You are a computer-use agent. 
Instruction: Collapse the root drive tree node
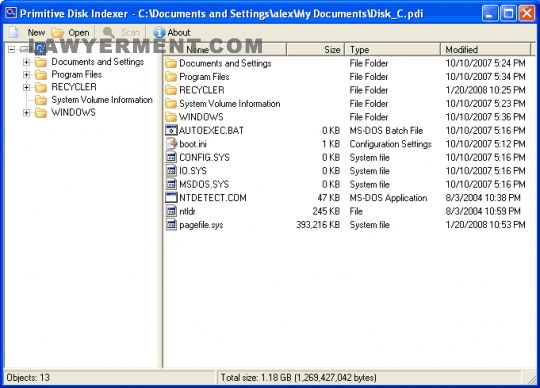point(11,50)
